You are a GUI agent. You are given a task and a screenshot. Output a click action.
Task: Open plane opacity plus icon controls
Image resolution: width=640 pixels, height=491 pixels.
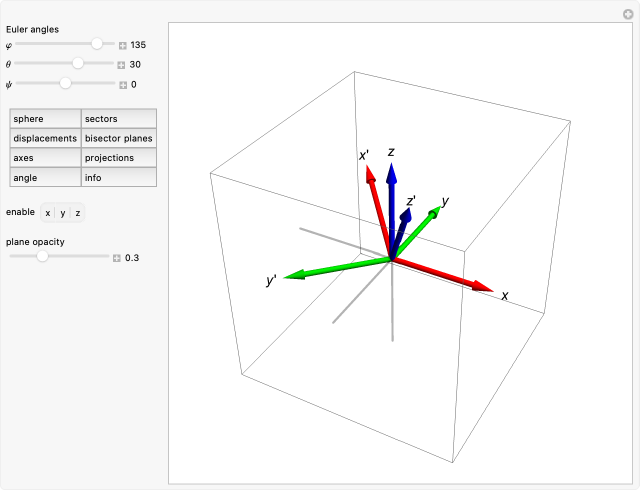(x=116, y=258)
